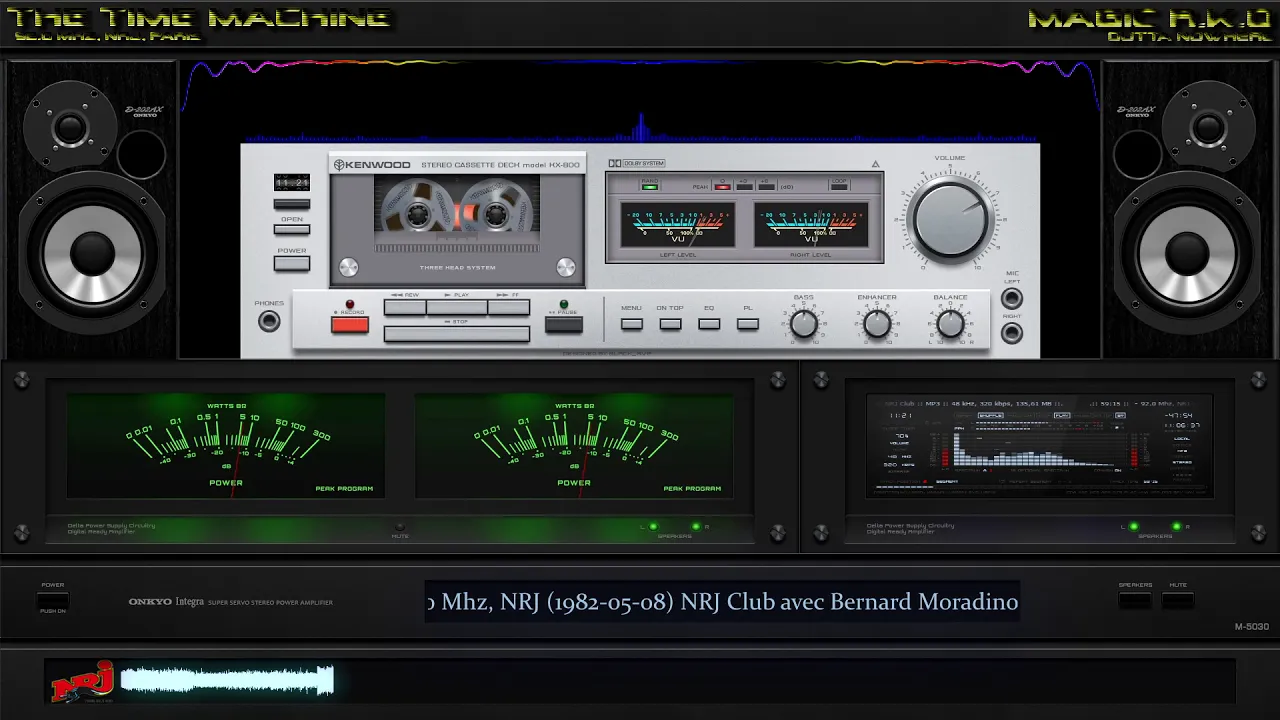The width and height of the screenshot is (1280, 720).
Task: Open the playlist with the PL button
Action: click(748, 324)
